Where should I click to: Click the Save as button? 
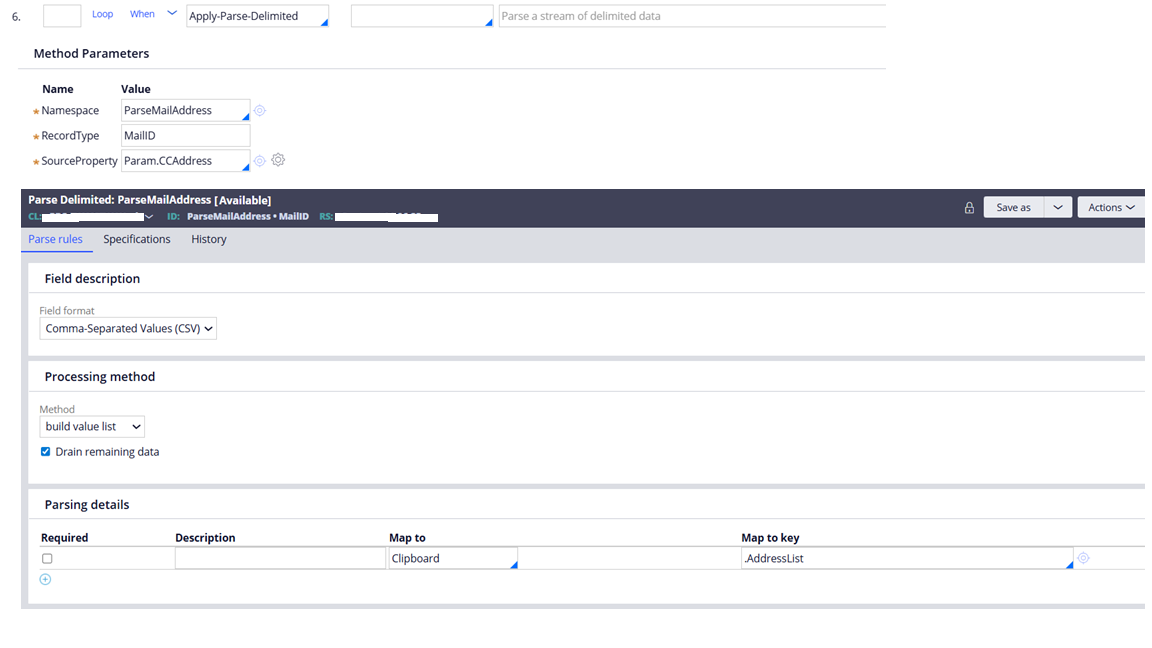point(1013,207)
